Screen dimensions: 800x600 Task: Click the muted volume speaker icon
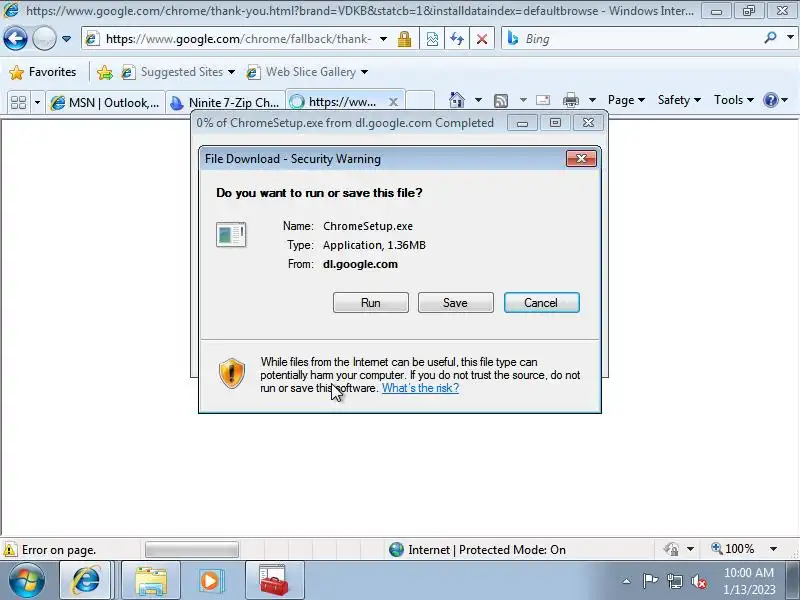tap(699, 581)
